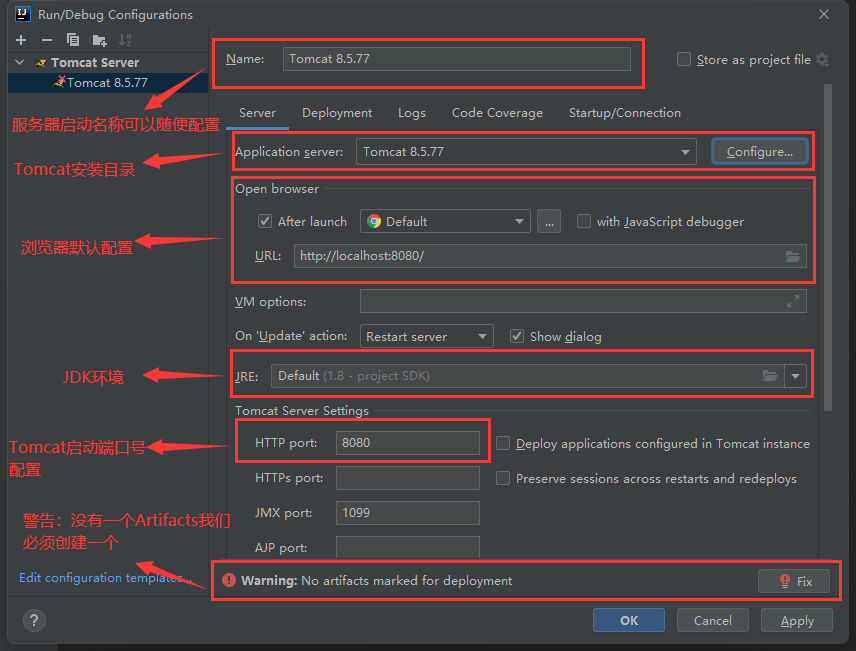
Task: Click the HTTP port field
Action: [408, 443]
